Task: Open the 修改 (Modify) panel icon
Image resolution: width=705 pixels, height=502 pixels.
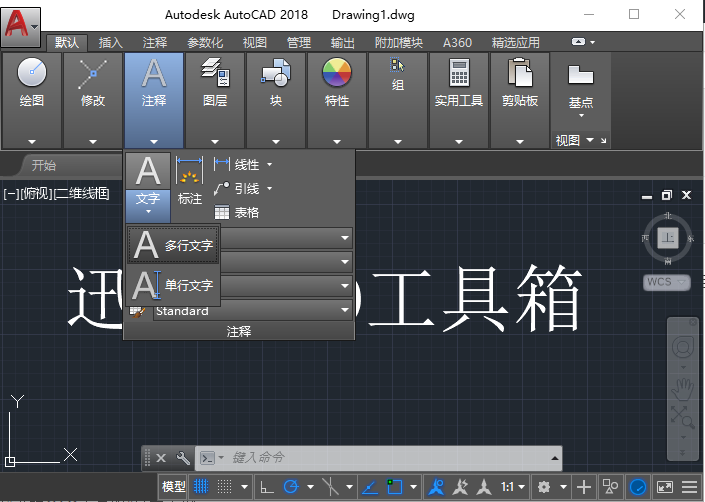Action: 93,74
